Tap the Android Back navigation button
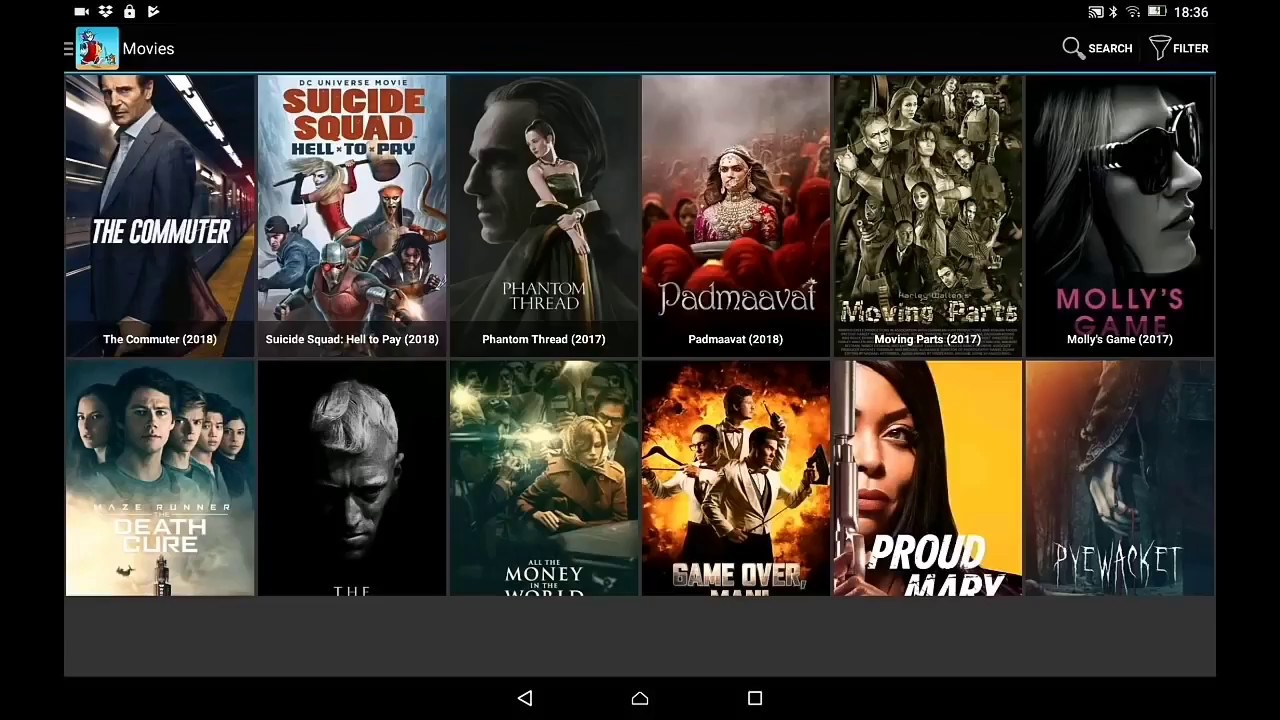The image size is (1280, 720). tap(525, 698)
